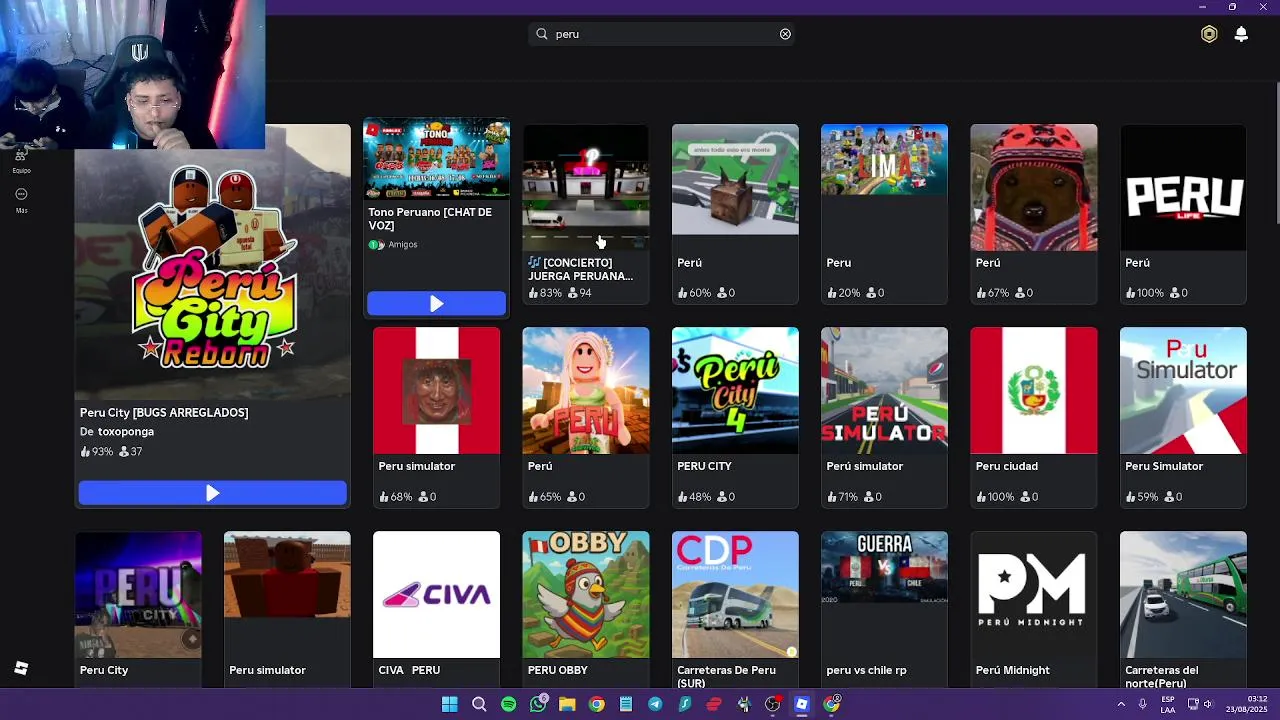The image size is (1280, 720).
Task: Open Peru City Reborn featured thumbnail
Action: tap(213, 261)
